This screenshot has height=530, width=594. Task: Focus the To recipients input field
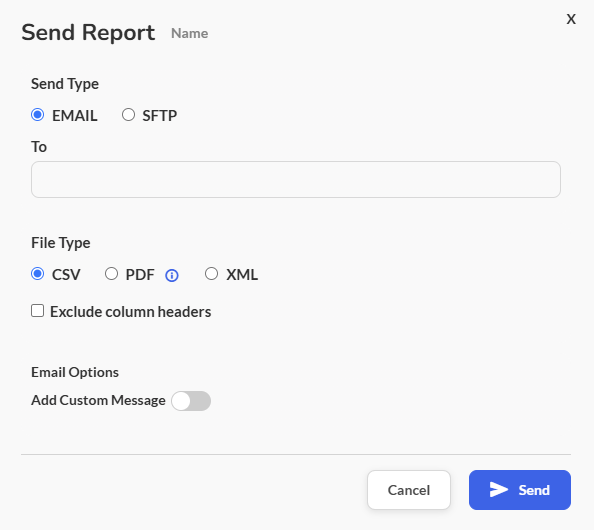(296, 180)
